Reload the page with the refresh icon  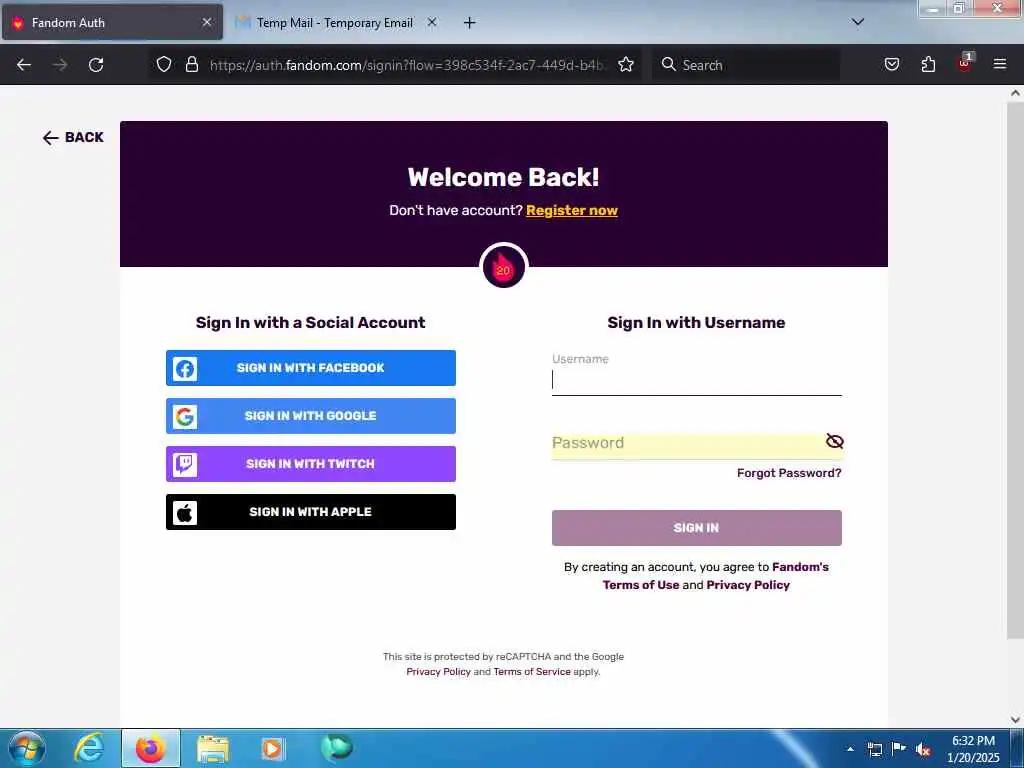tap(96, 65)
